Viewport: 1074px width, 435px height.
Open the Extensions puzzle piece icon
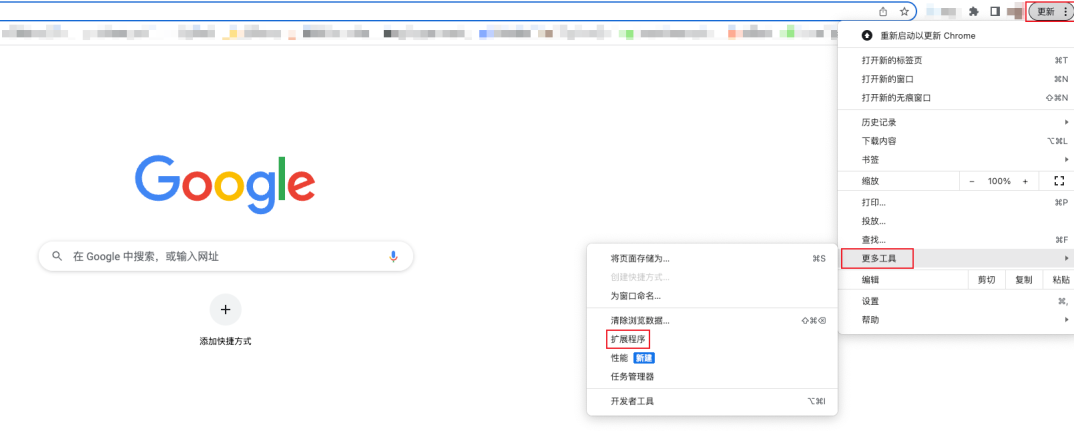pyautogui.click(x=972, y=12)
